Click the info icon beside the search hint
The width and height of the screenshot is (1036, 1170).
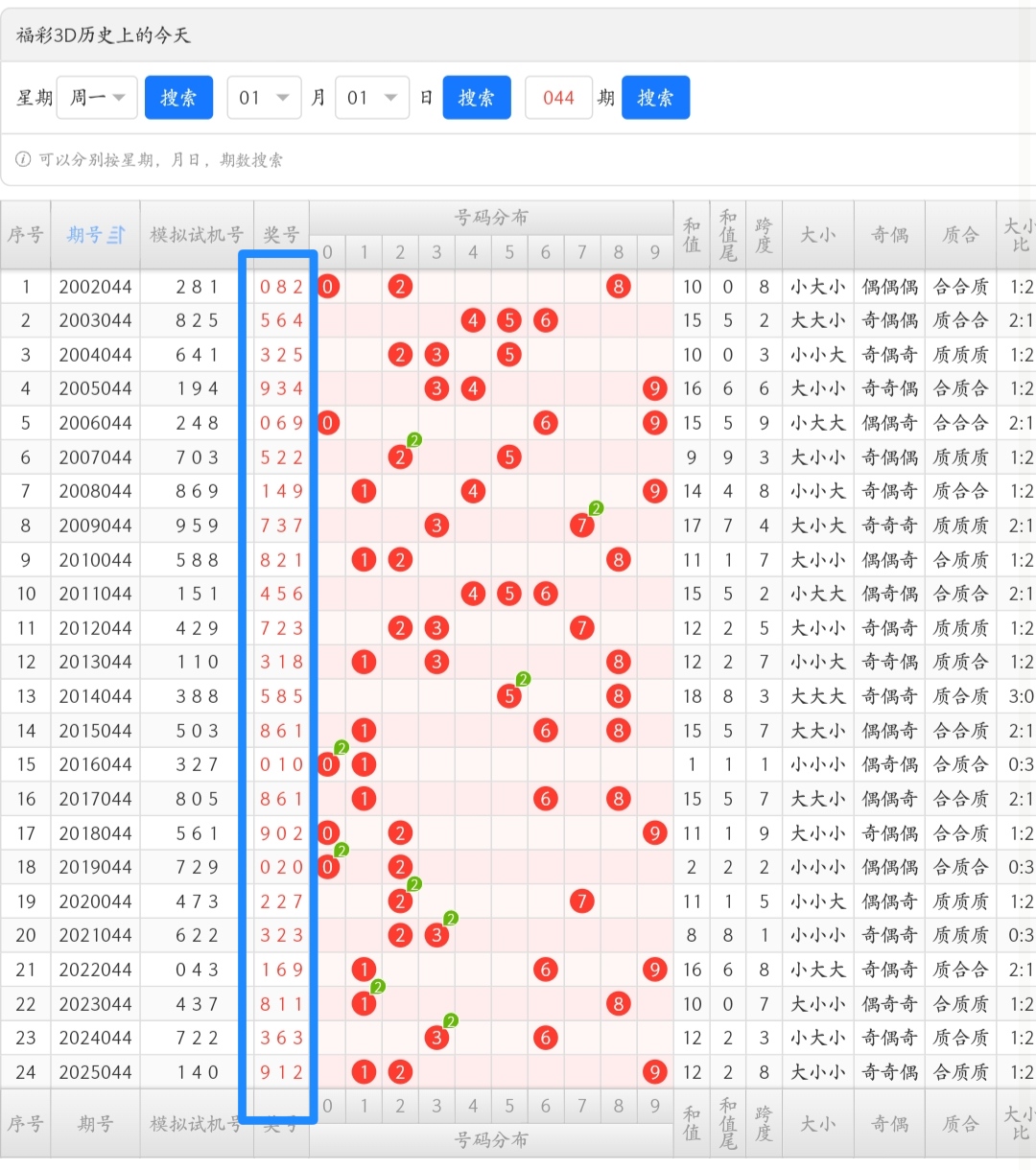click(23, 159)
